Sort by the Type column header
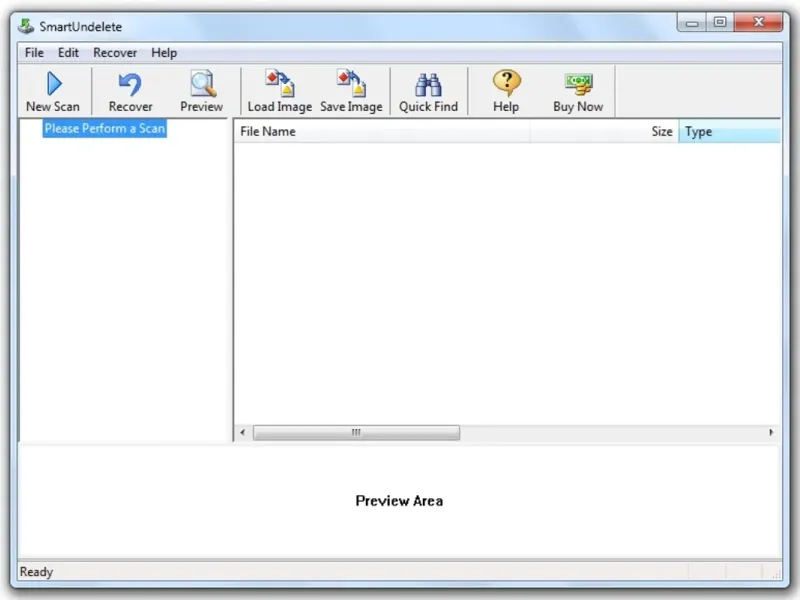This screenshot has width=800, height=600. pyautogui.click(x=729, y=132)
